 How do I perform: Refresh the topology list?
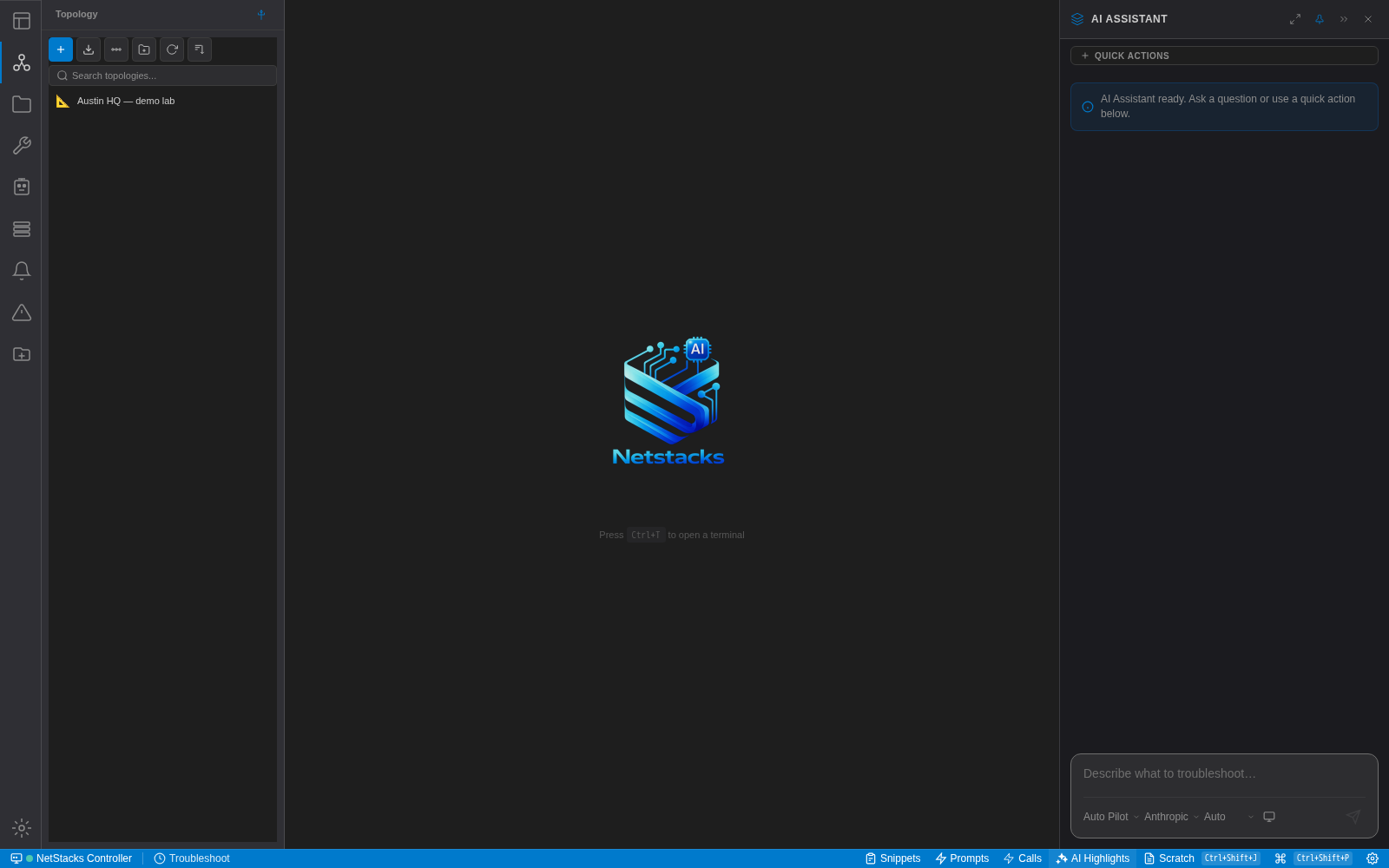(172, 49)
